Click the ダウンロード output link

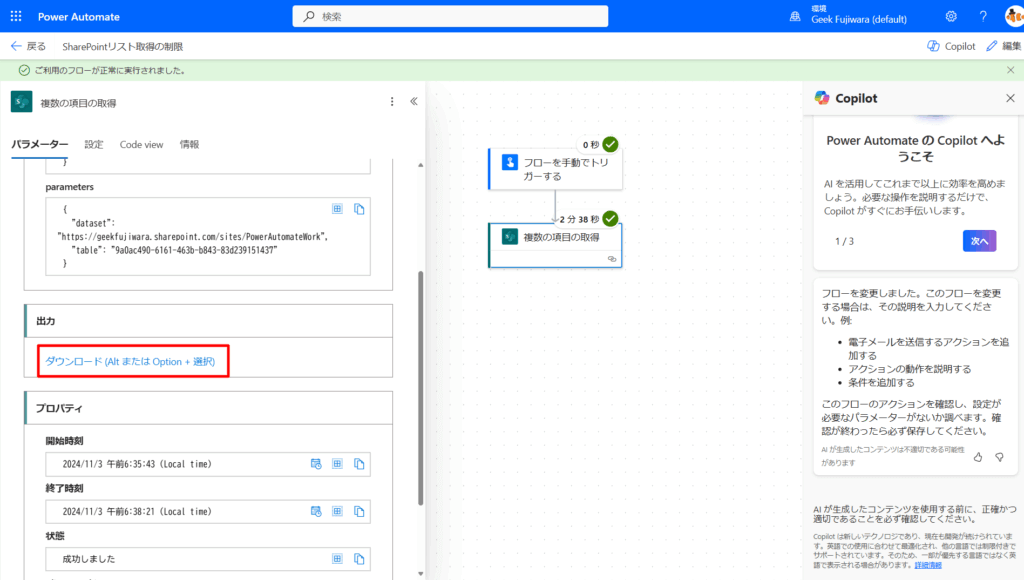130,361
